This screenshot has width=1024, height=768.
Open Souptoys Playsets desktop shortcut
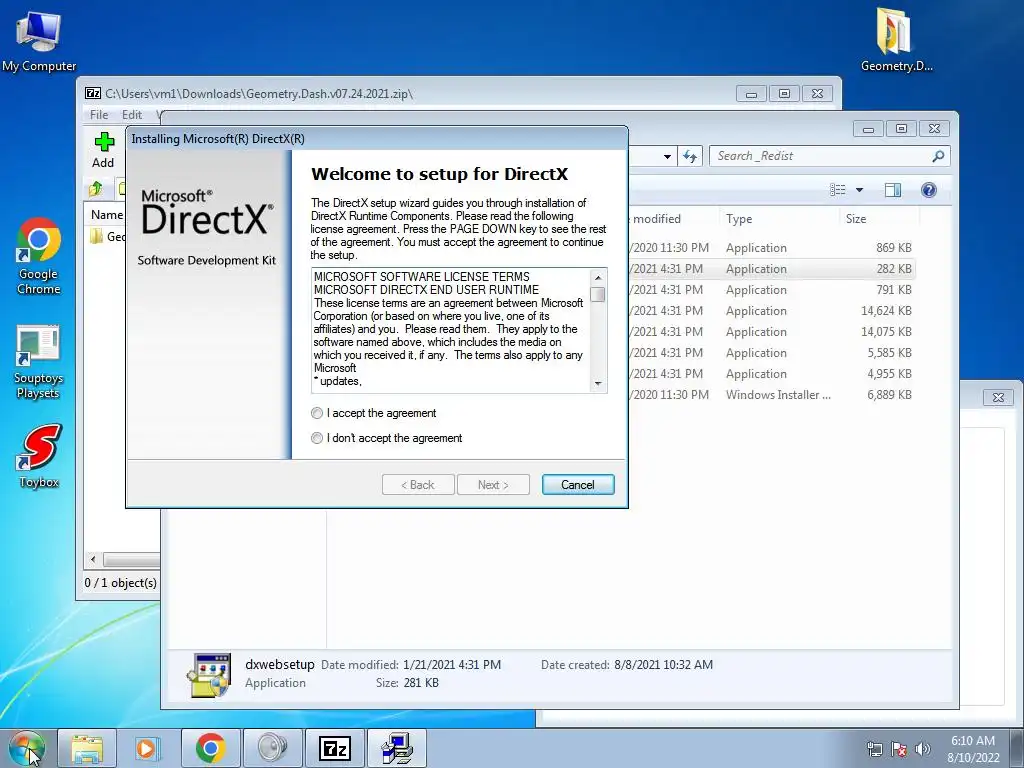pyautogui.click(x=38, y=362)
